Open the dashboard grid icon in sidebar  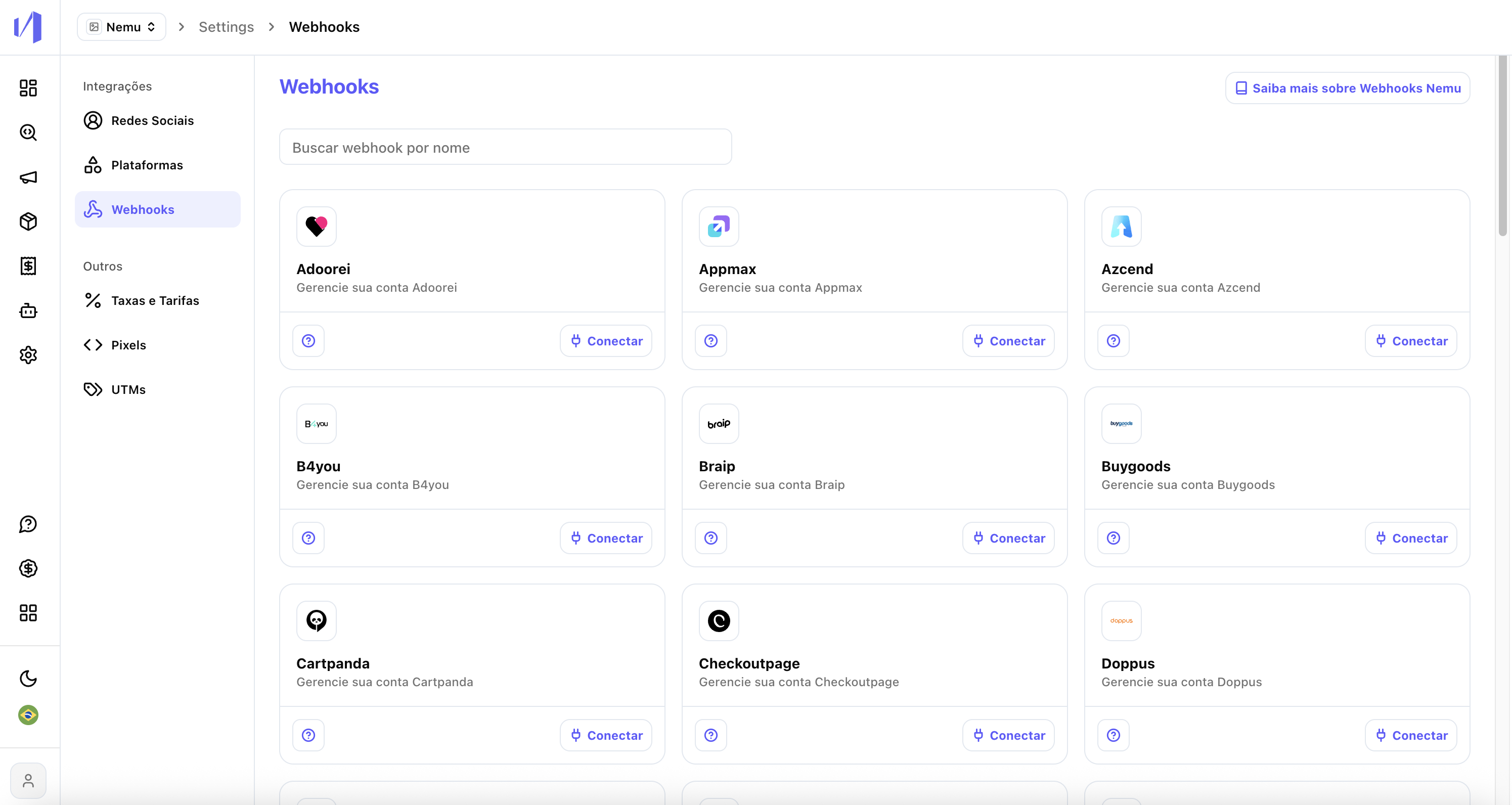[28, 88]
